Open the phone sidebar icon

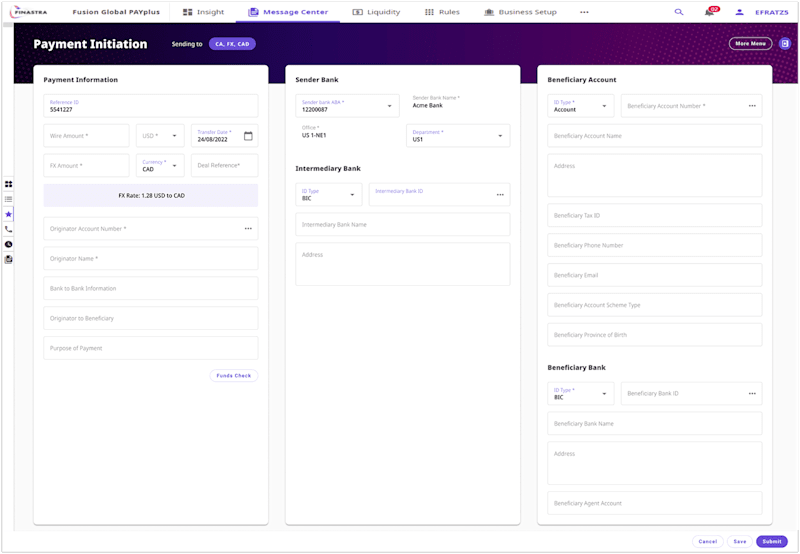point(8,229)
